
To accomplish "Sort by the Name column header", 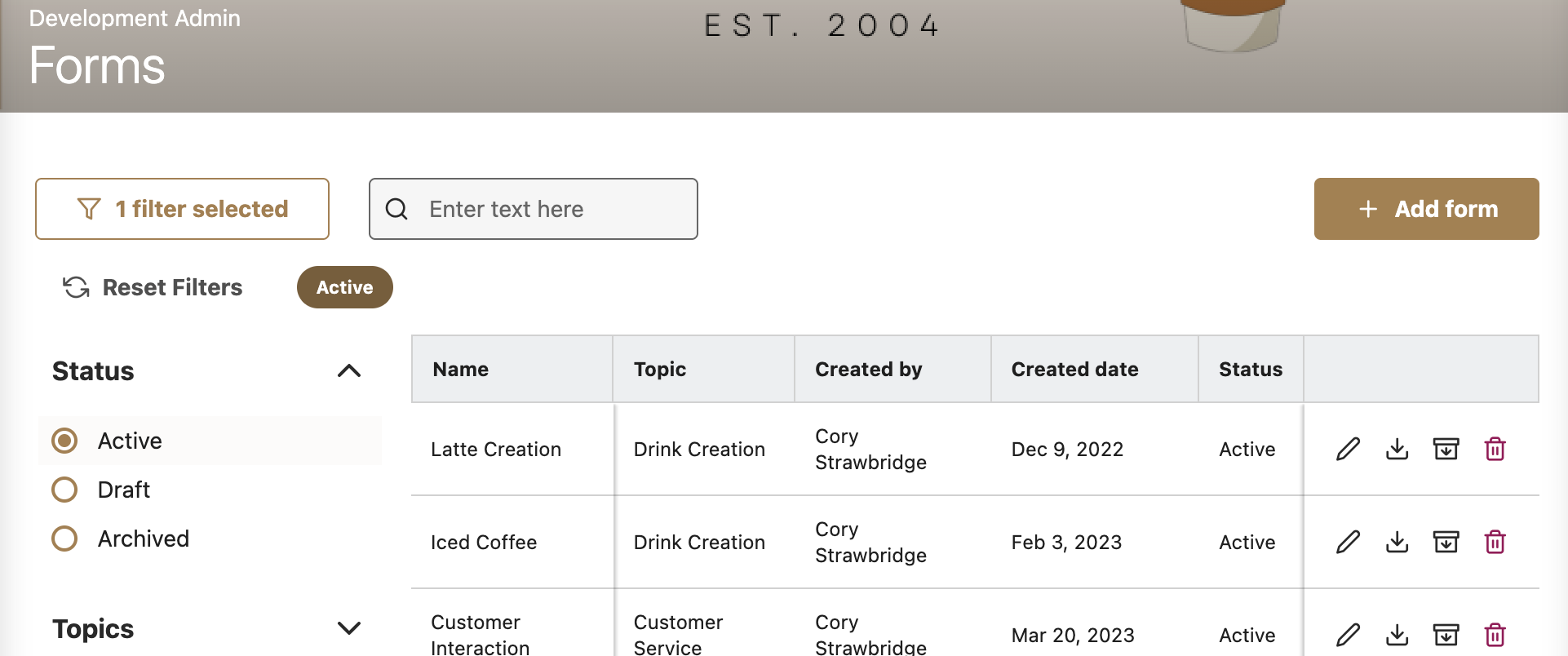I will click(x=460, y=370).
